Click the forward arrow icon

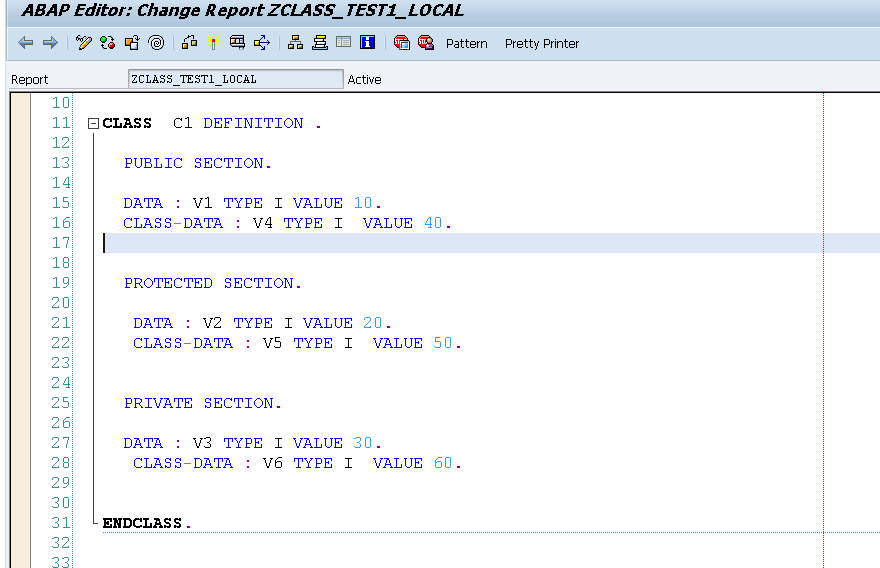50,43
